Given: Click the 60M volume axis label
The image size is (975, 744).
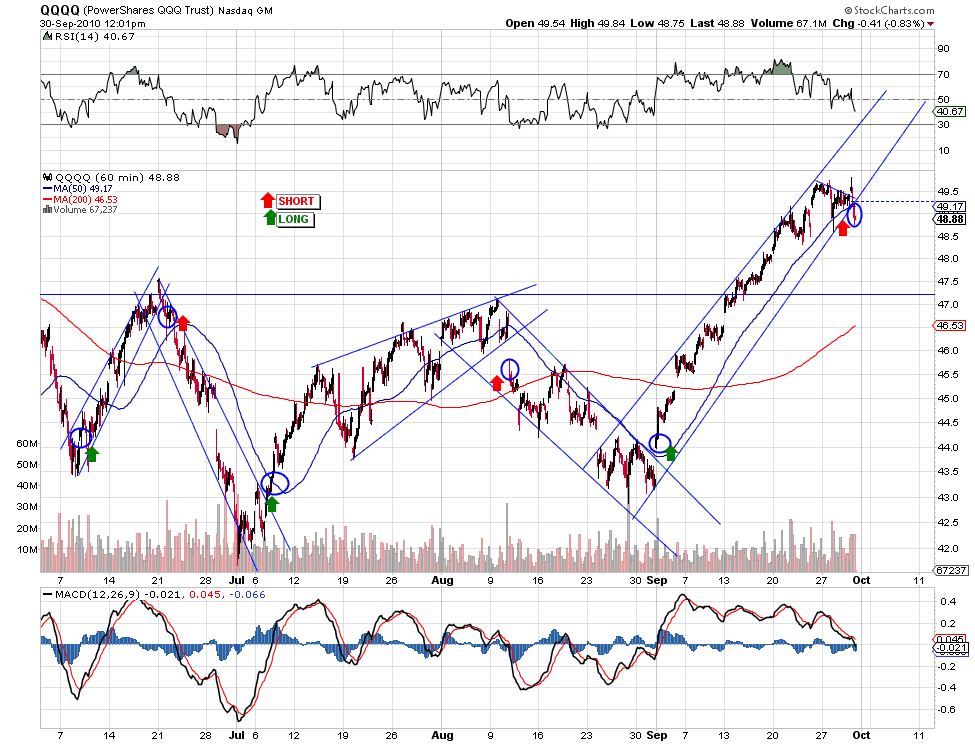Looking at the screenshot, I should [27, 444].
